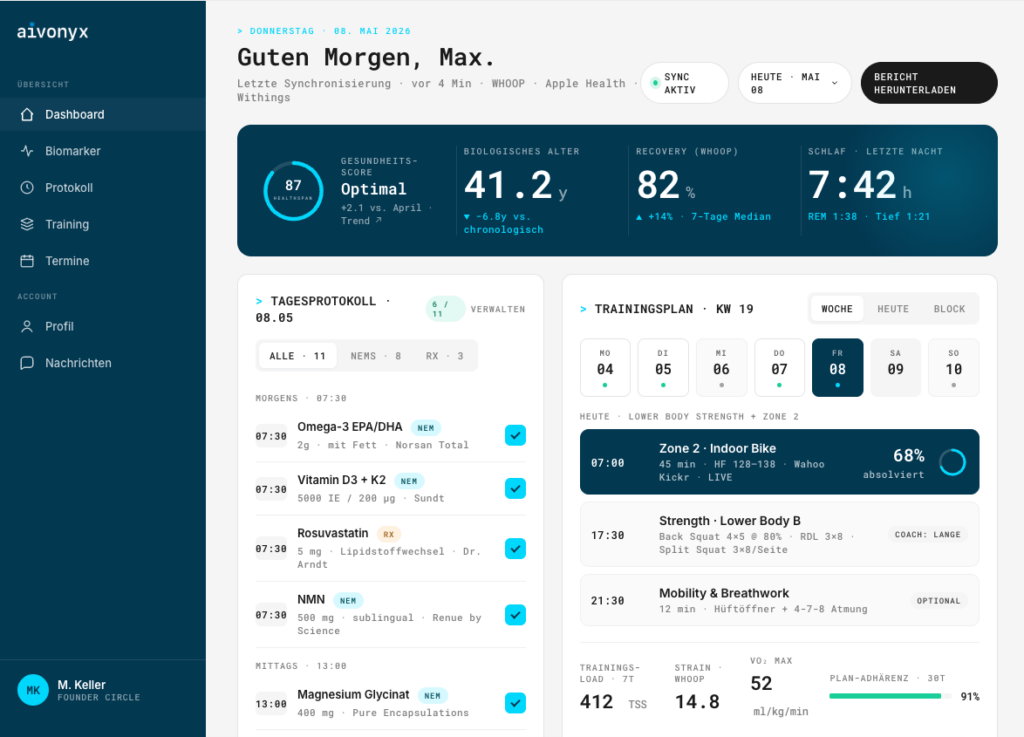Open Training in the sidebar
1024x737 pixels.
[x=103, y=224]
